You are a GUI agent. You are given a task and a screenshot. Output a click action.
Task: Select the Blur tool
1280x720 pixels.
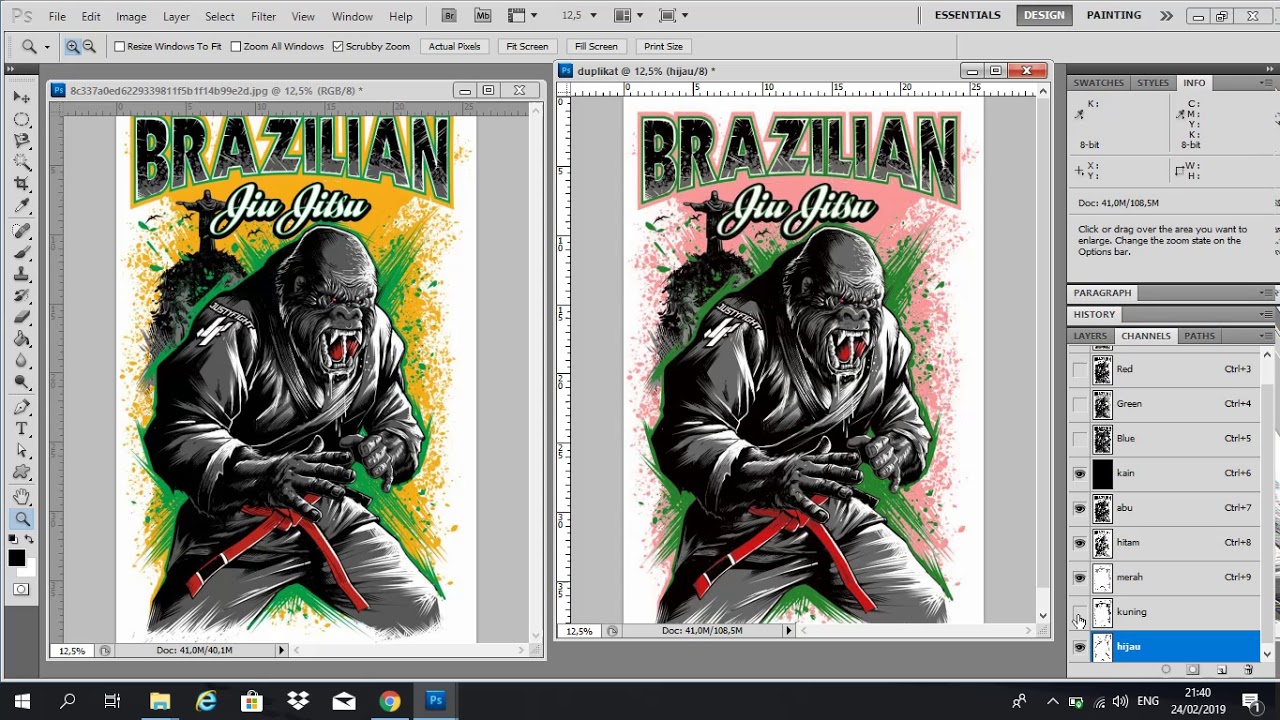tap(22, 360)
